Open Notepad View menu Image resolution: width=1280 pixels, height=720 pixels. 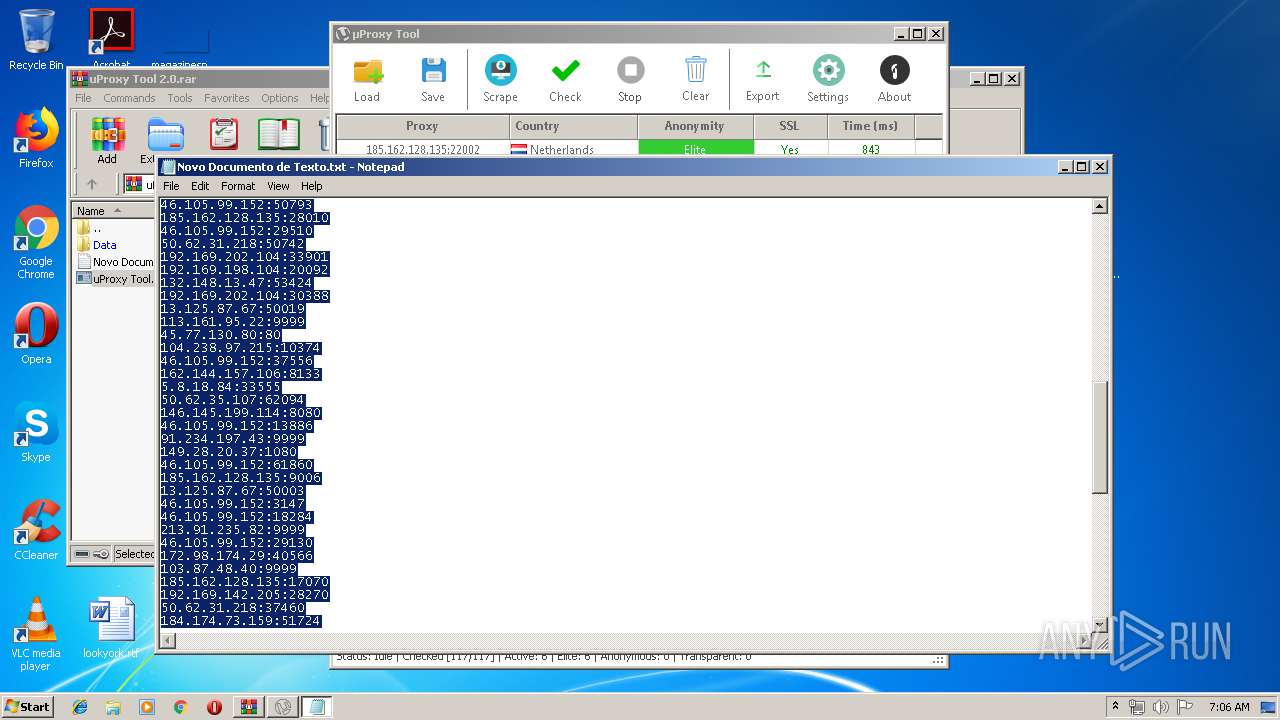pos(278,186)
